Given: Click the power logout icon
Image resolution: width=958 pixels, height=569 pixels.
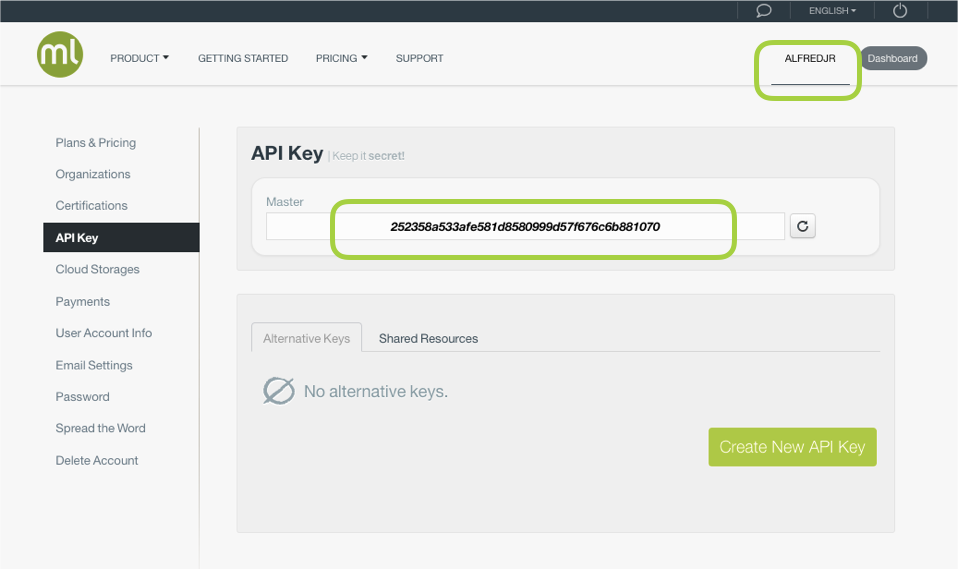Looking at the screenshot, I should click(900, 10).
